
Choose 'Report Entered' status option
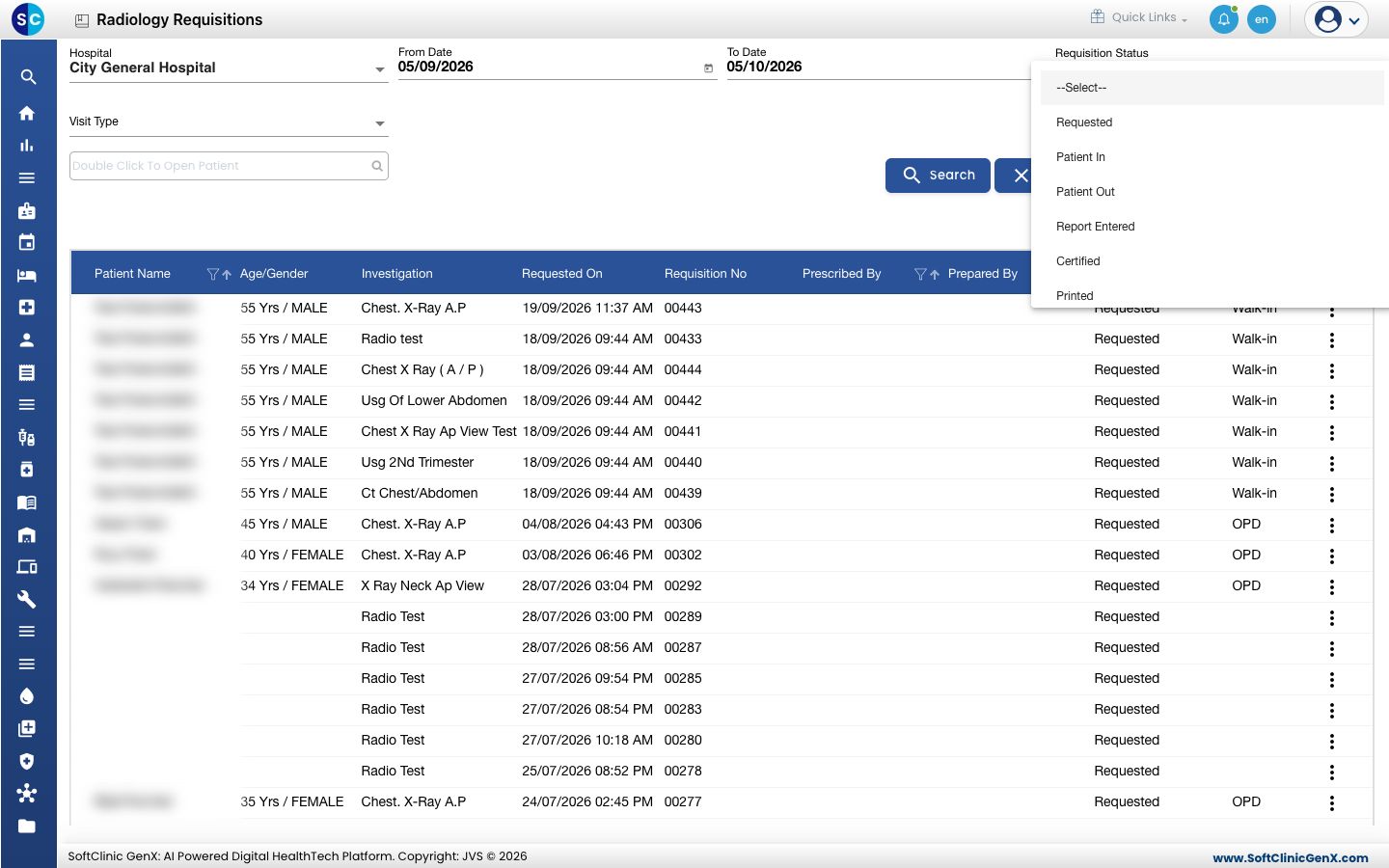(x=1212, y=227)
